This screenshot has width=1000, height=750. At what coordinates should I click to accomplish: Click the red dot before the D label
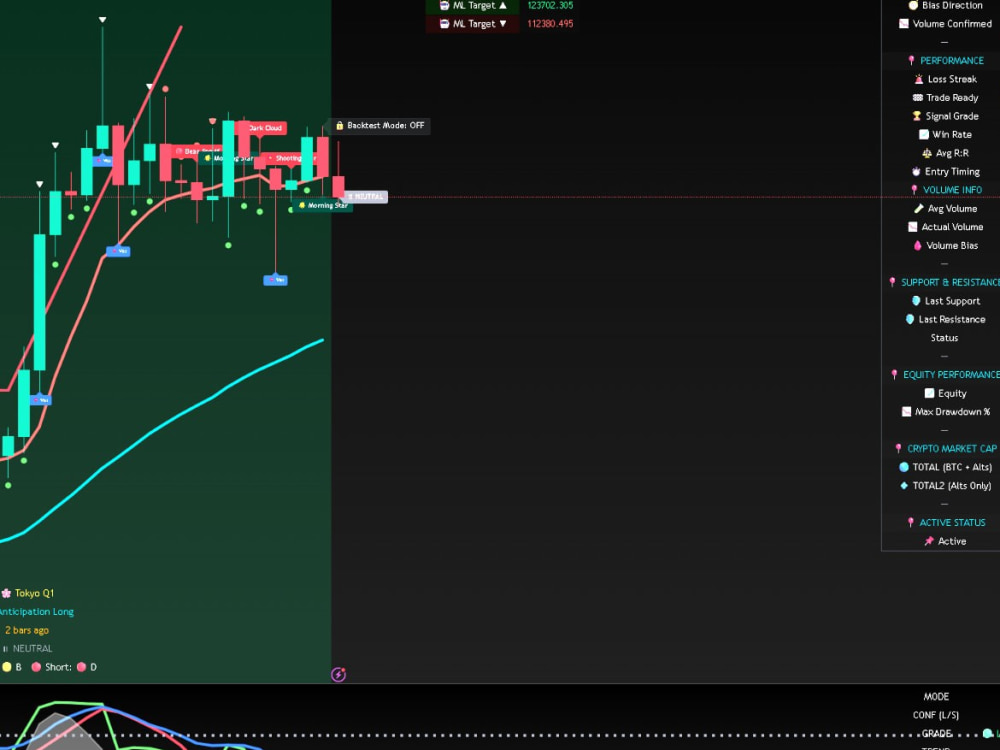tap(82, 667)
